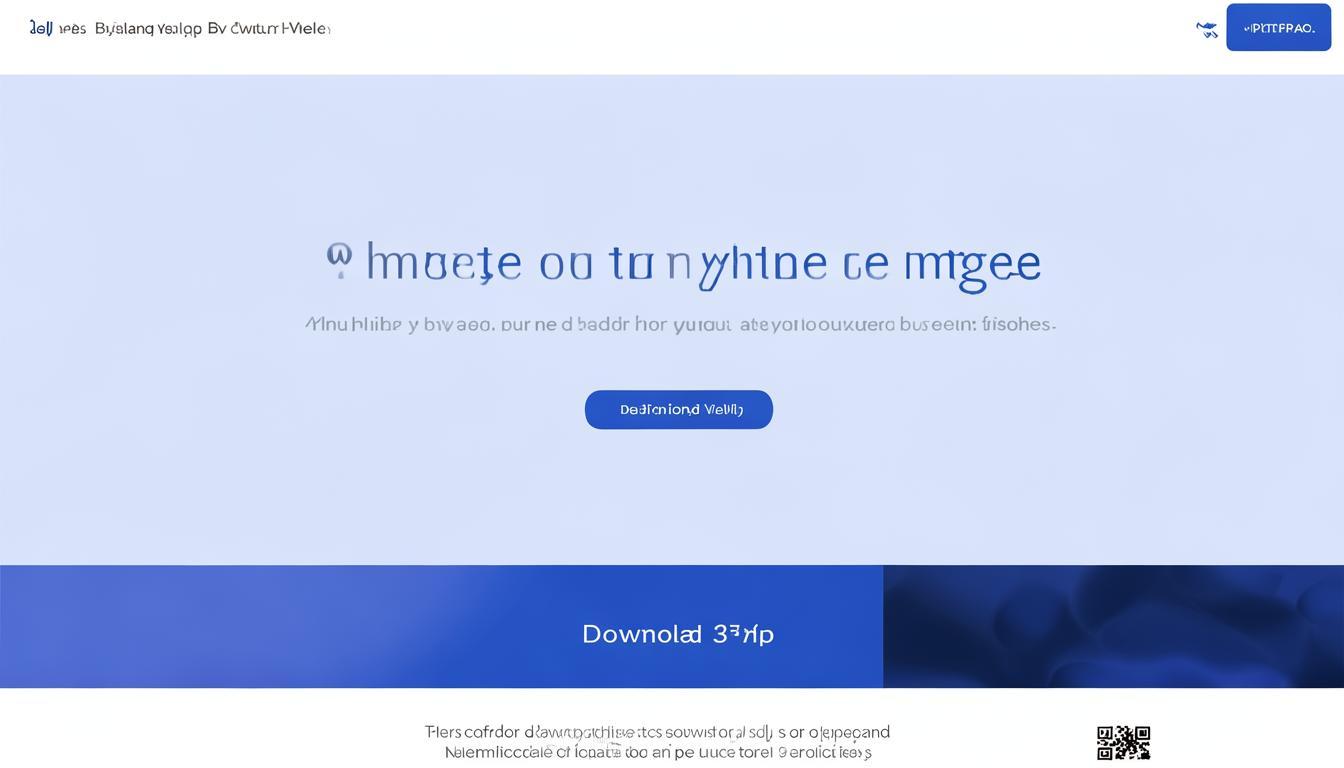Select the "Bv" navigation item
The image size is (1344, 768).
[217, 29]
